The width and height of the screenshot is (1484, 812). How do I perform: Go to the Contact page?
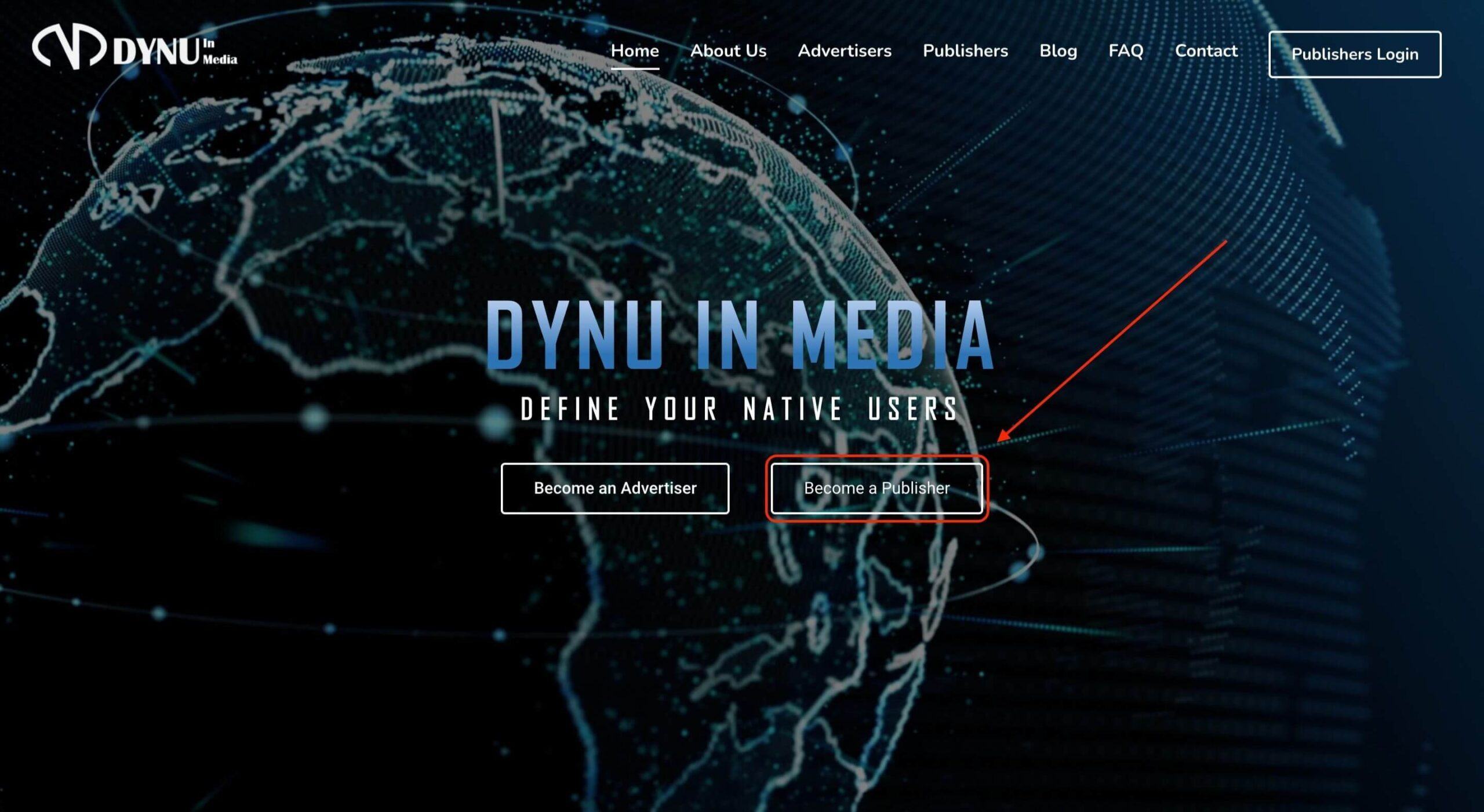[1206, 51]
